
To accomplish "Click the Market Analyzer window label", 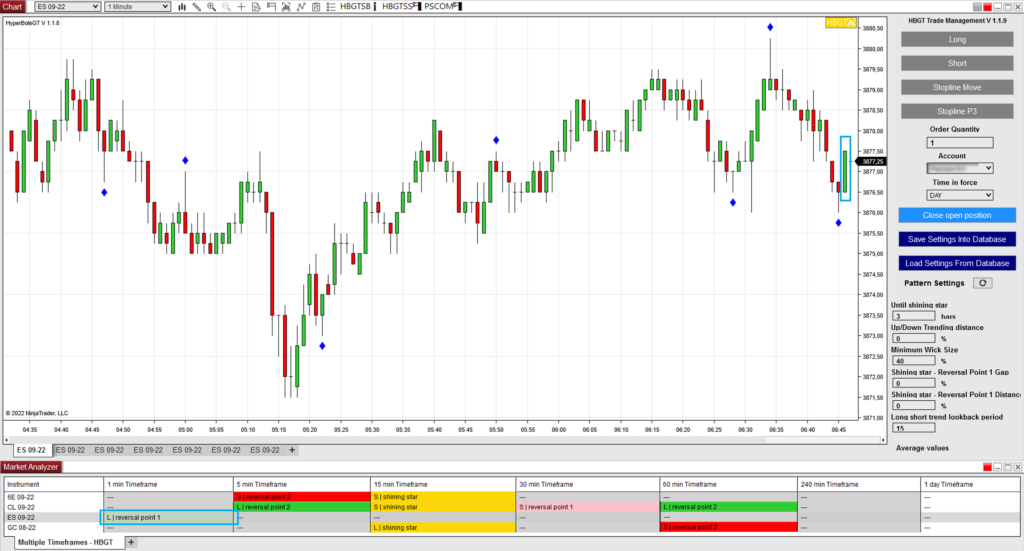I will tap(31, 467).
